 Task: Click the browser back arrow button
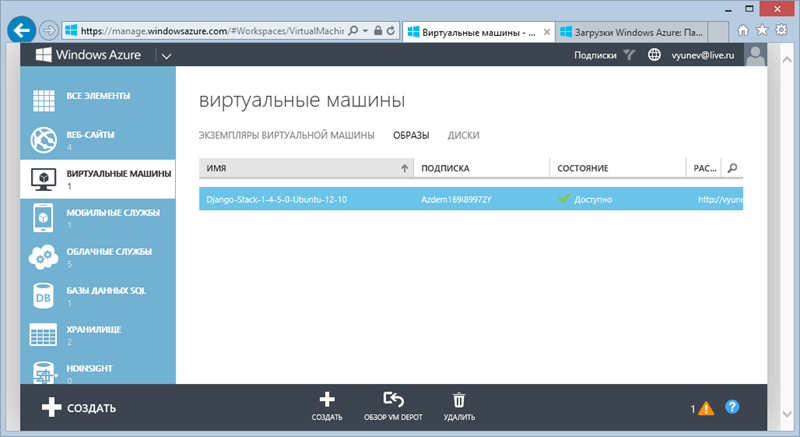21,31
